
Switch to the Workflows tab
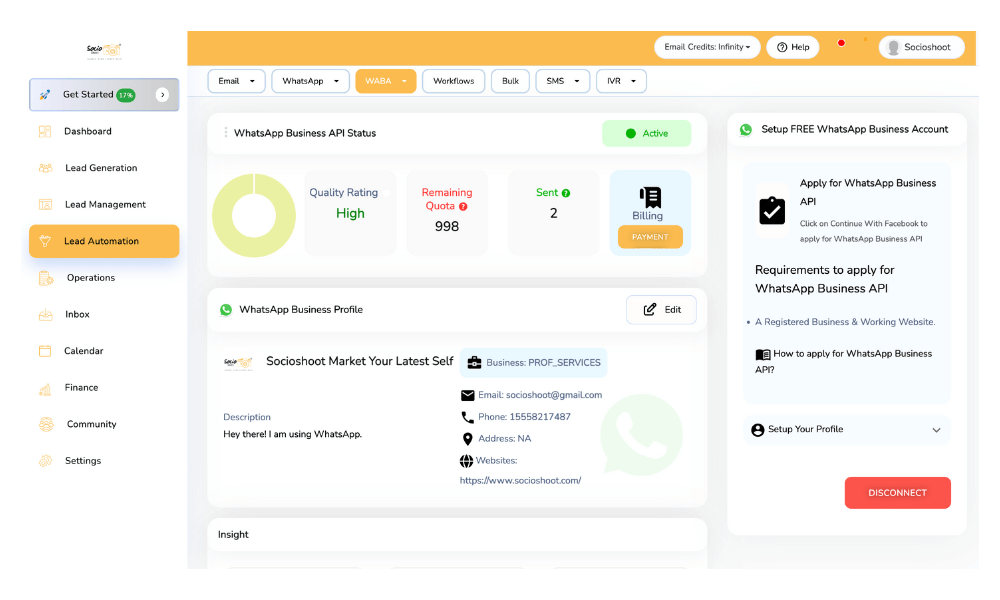point(454,81)
